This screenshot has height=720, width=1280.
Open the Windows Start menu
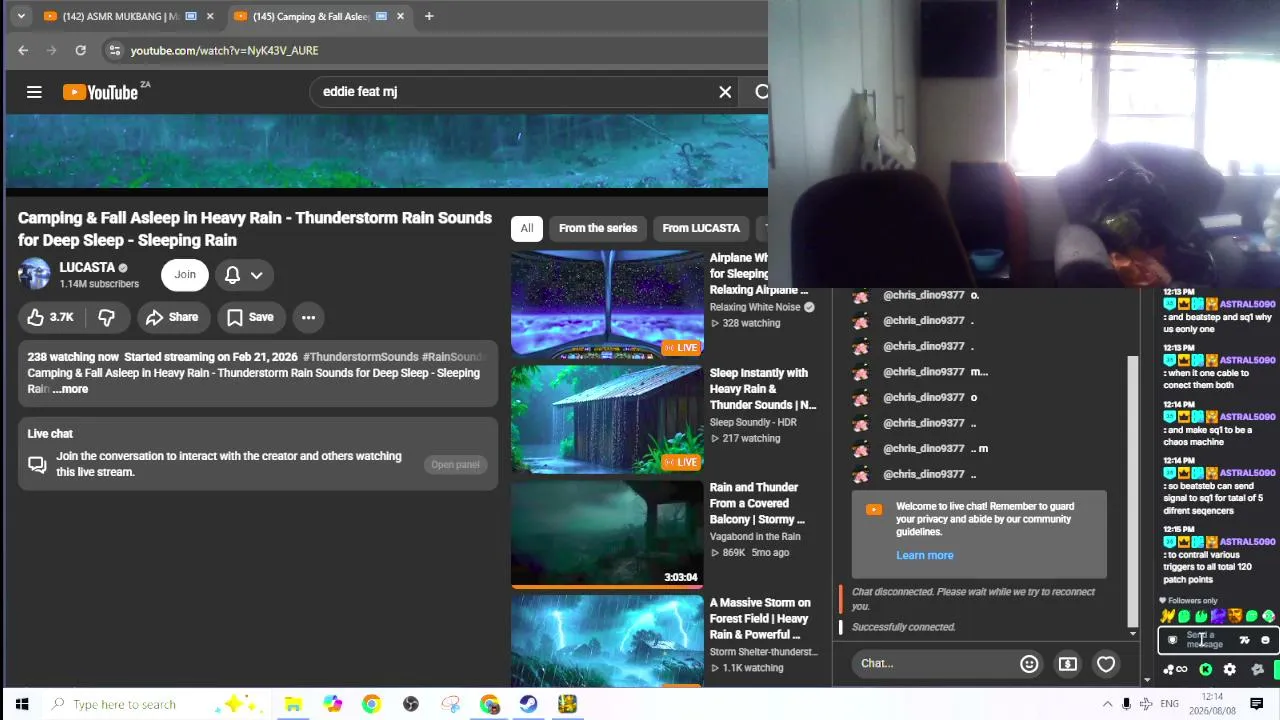(22, 704)
